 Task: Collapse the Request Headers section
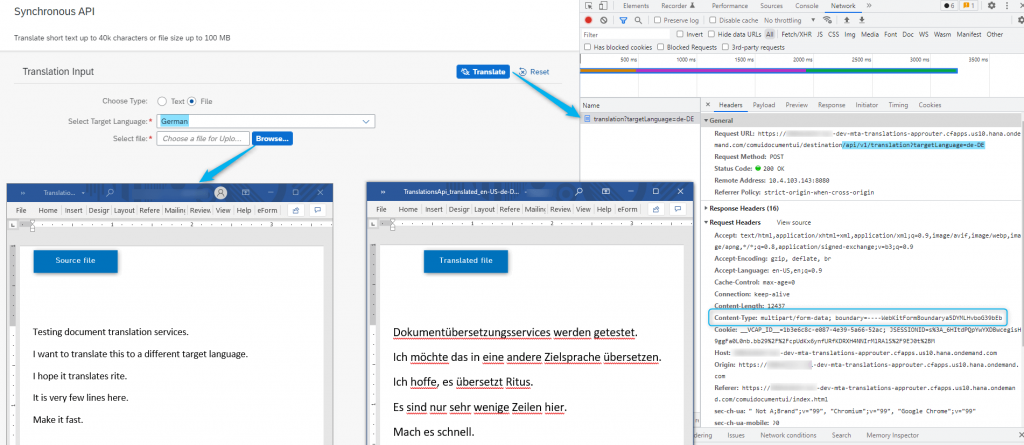[x=706, y=223]
